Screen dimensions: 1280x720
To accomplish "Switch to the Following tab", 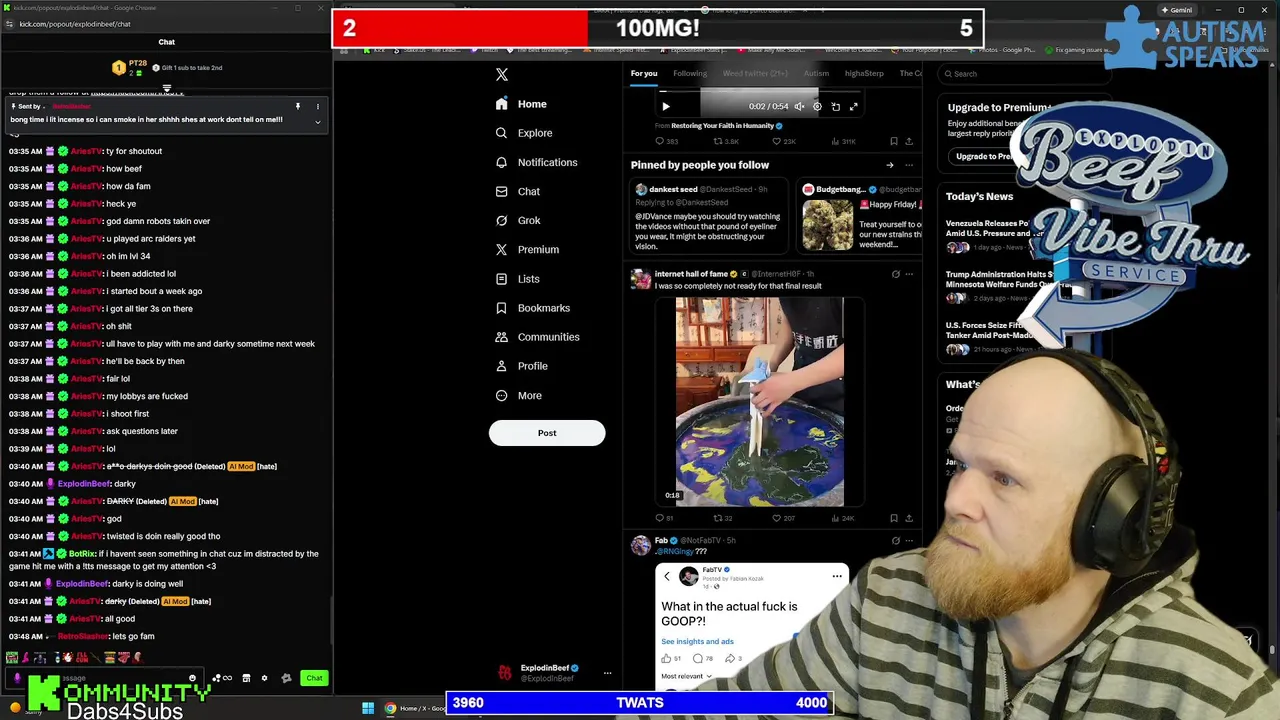I will pyautogui.click(x=690, y=73).
